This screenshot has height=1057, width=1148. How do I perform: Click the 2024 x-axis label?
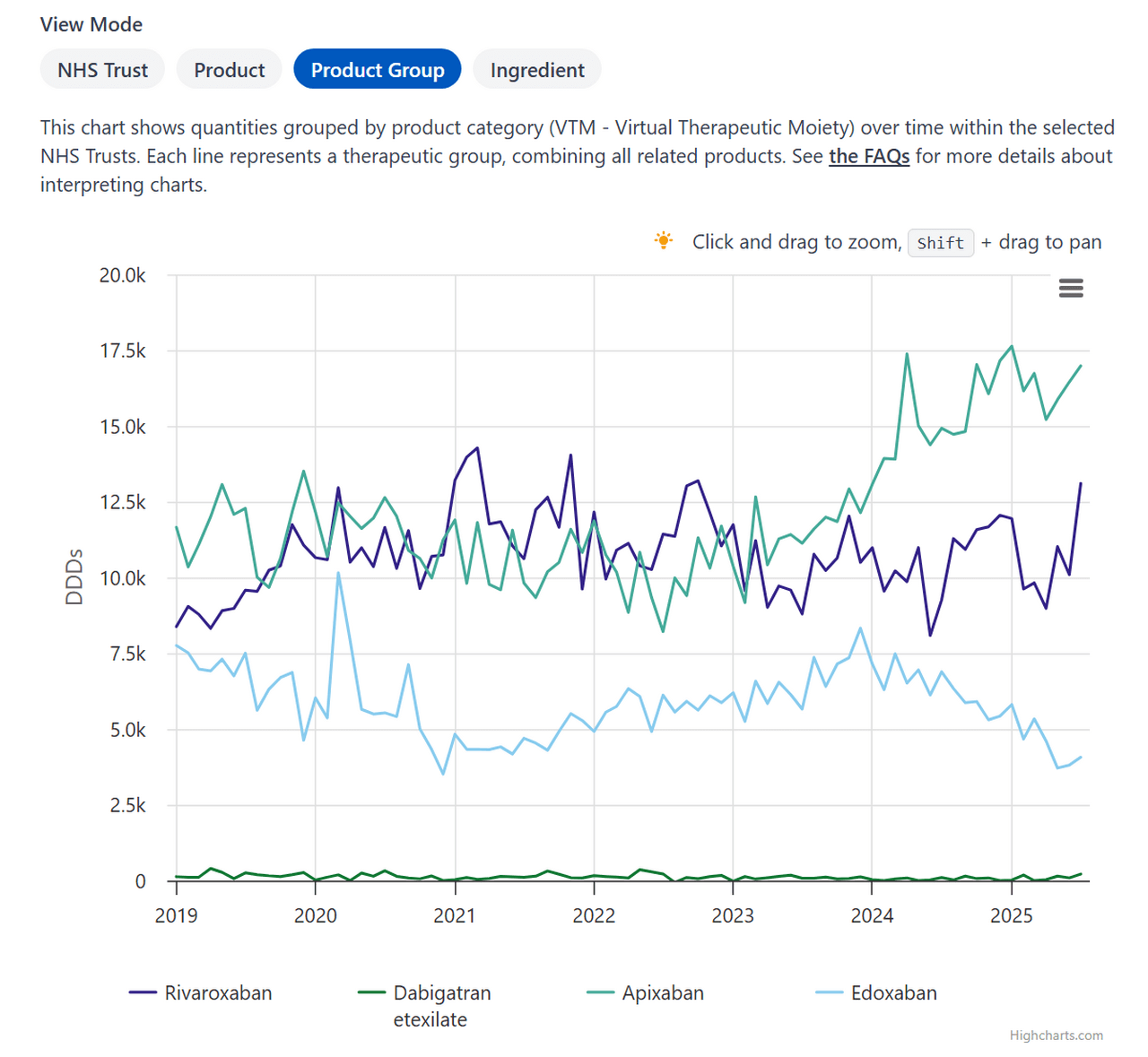(872, 915)
